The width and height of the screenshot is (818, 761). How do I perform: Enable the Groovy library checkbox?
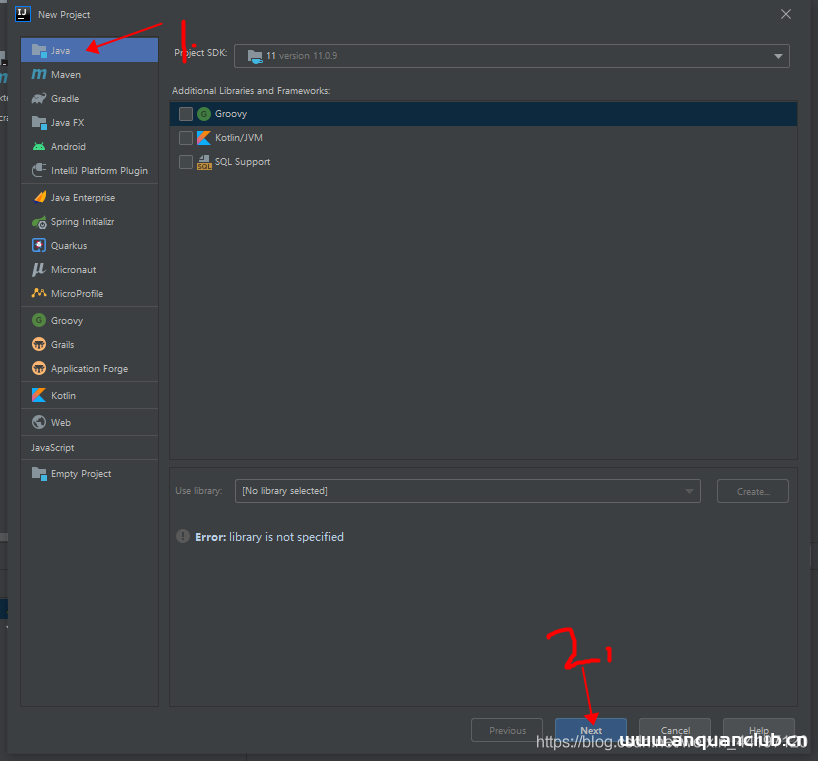[x=186, y=114]
